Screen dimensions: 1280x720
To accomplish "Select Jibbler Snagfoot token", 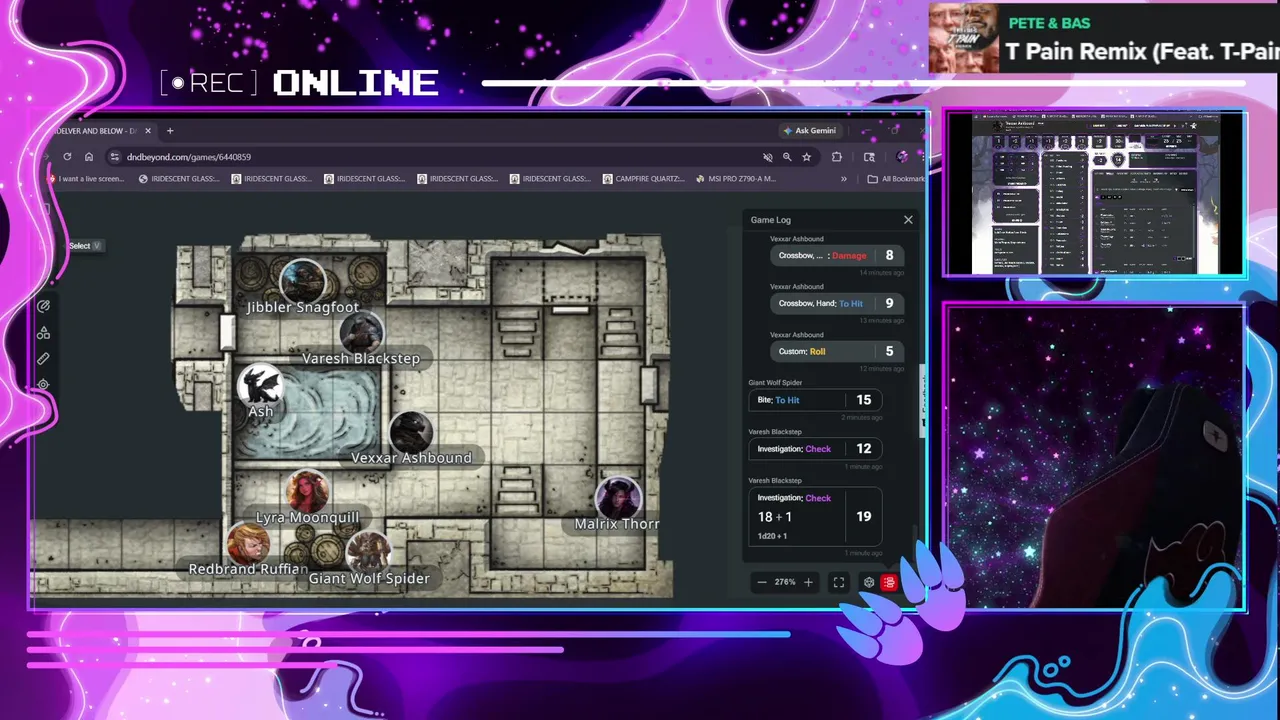I will tap(302, 281).
